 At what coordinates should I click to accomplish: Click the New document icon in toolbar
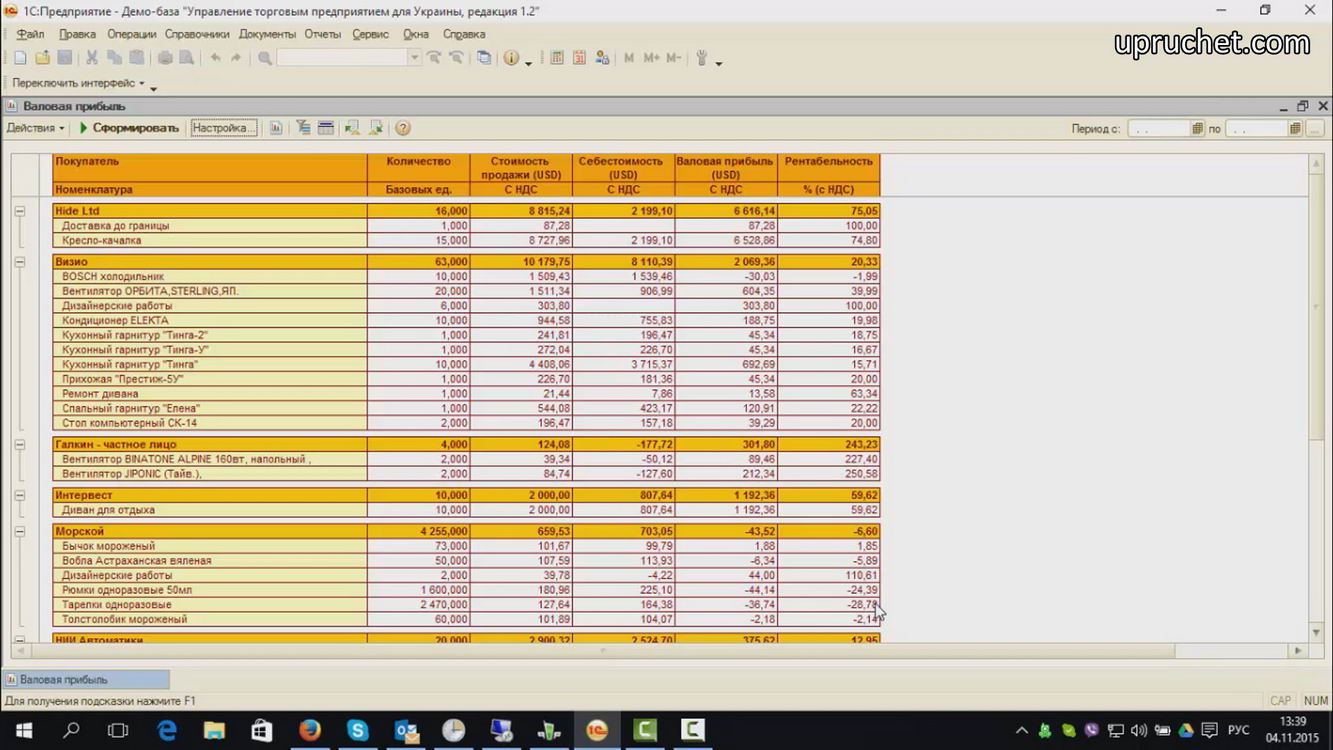pyautogui.click(x=20, y=58)
